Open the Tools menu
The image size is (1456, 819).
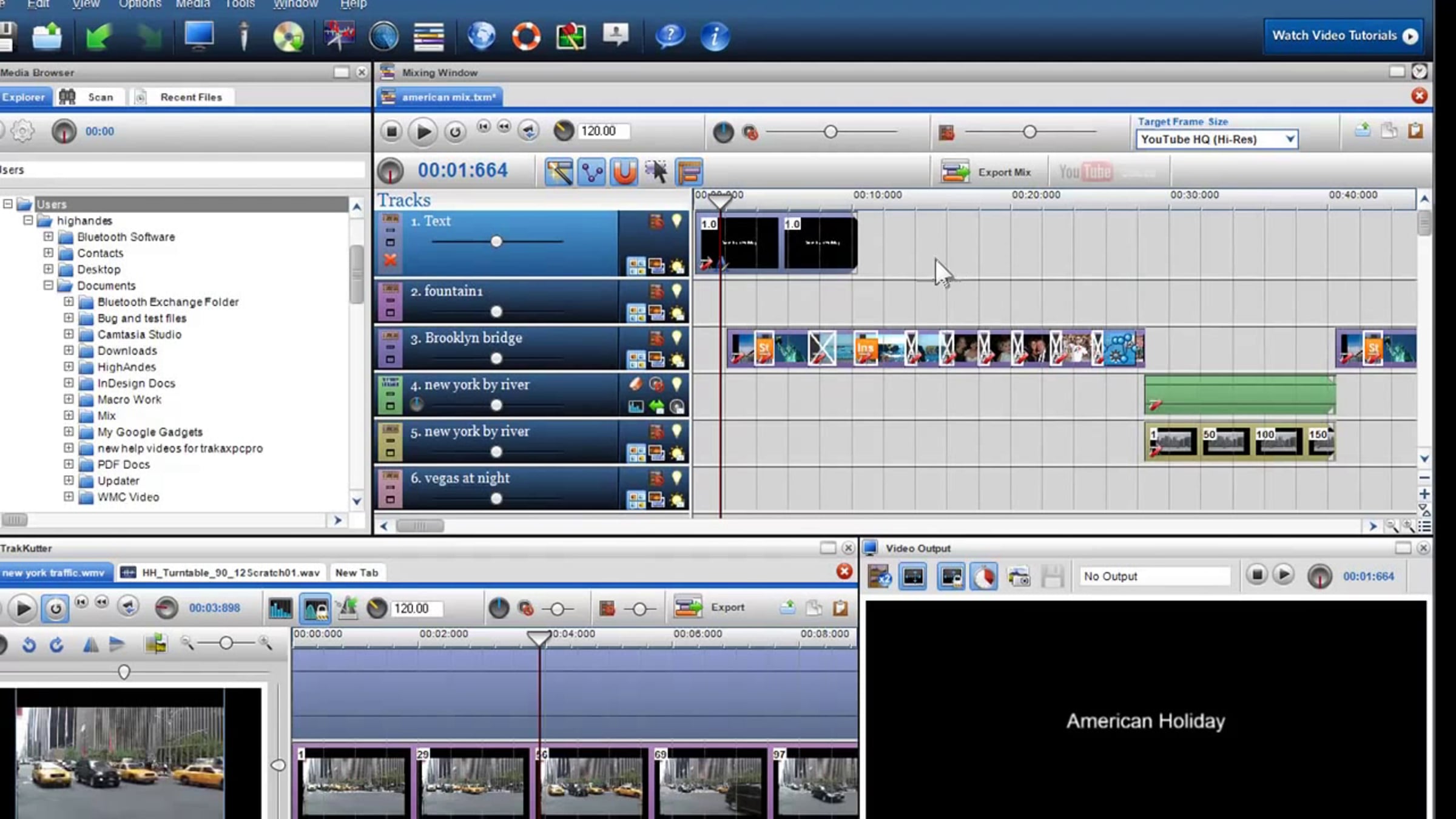point(240,4)
